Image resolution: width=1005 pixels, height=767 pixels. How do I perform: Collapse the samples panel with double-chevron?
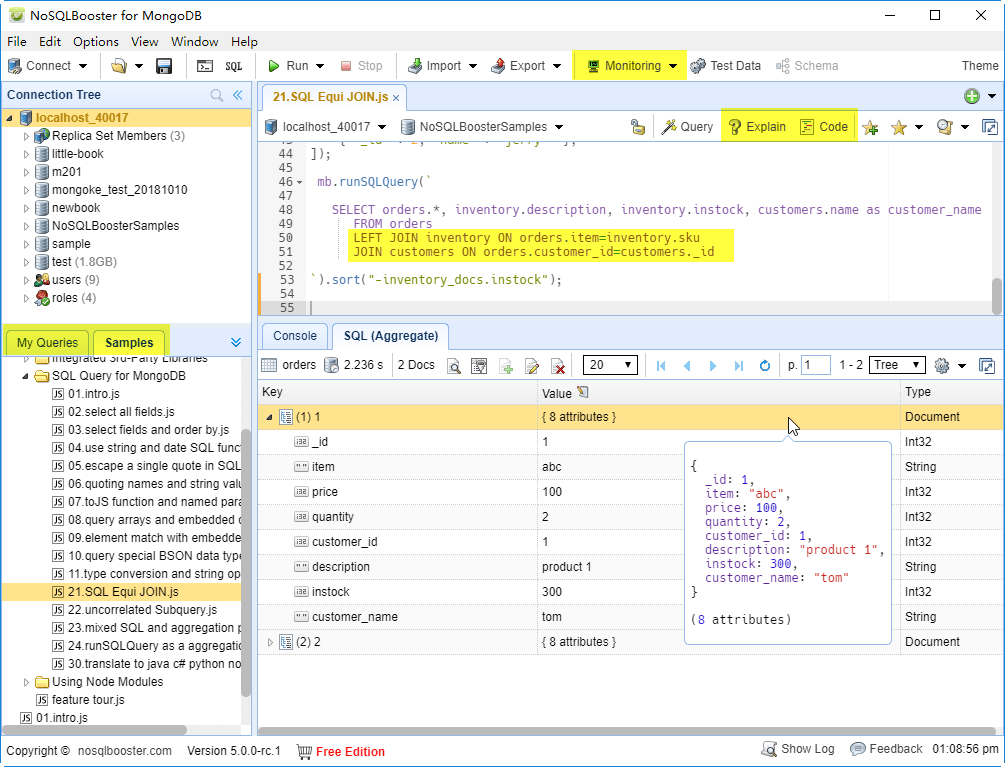pyautogui.click(x=236, y=342)
